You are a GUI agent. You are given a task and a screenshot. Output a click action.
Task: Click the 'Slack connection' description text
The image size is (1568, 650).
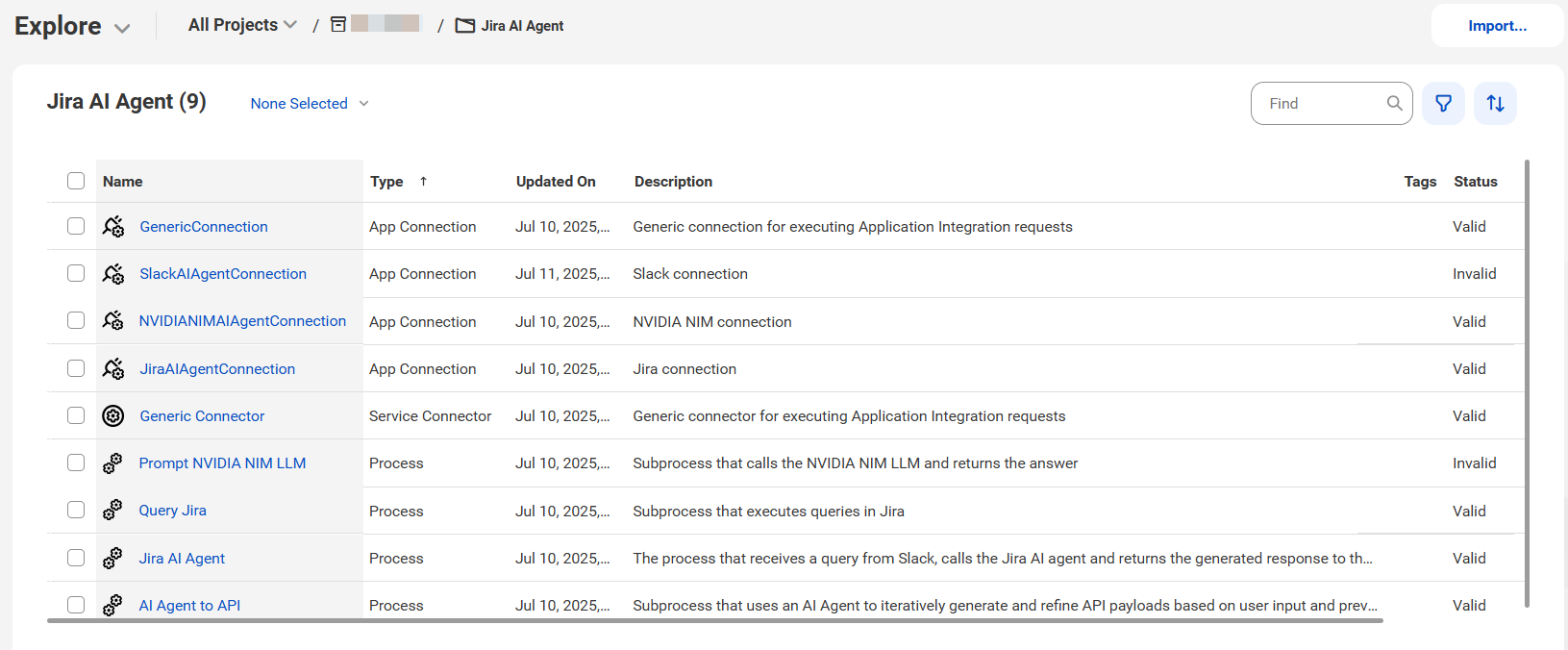tap(690, 273)
